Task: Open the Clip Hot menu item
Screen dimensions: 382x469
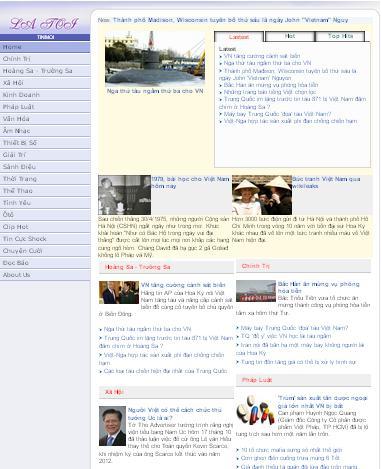Action: coord(45,227)
